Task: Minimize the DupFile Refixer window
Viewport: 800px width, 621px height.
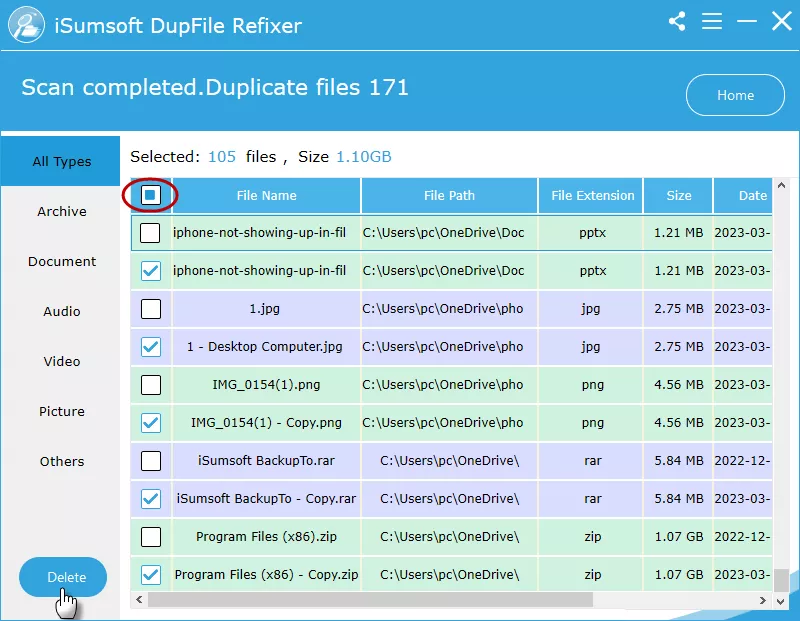Action: [x=746, y=21]
